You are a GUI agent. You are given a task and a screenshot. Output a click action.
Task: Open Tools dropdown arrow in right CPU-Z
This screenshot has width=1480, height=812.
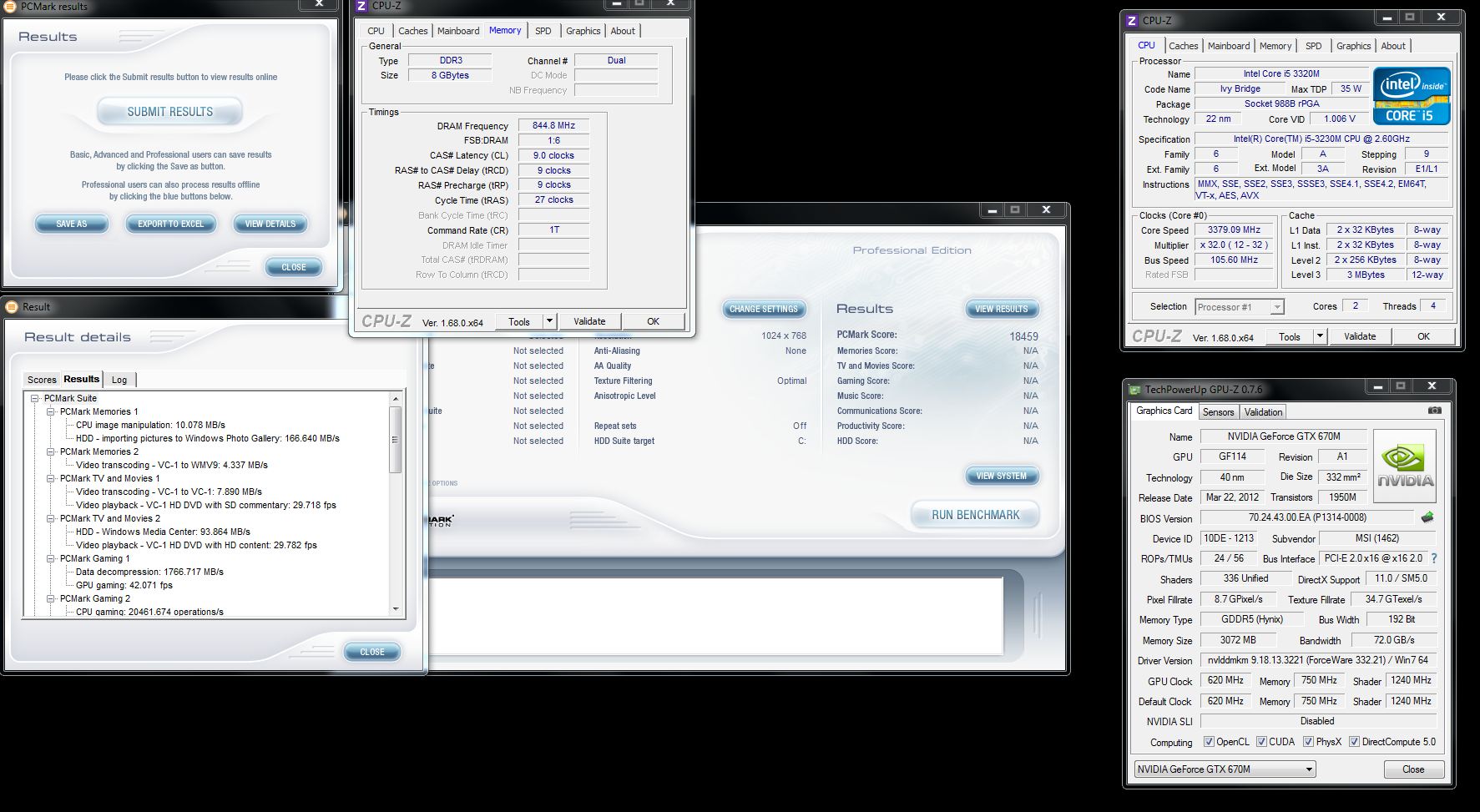pyautogui.click(x=1320, y=336)
